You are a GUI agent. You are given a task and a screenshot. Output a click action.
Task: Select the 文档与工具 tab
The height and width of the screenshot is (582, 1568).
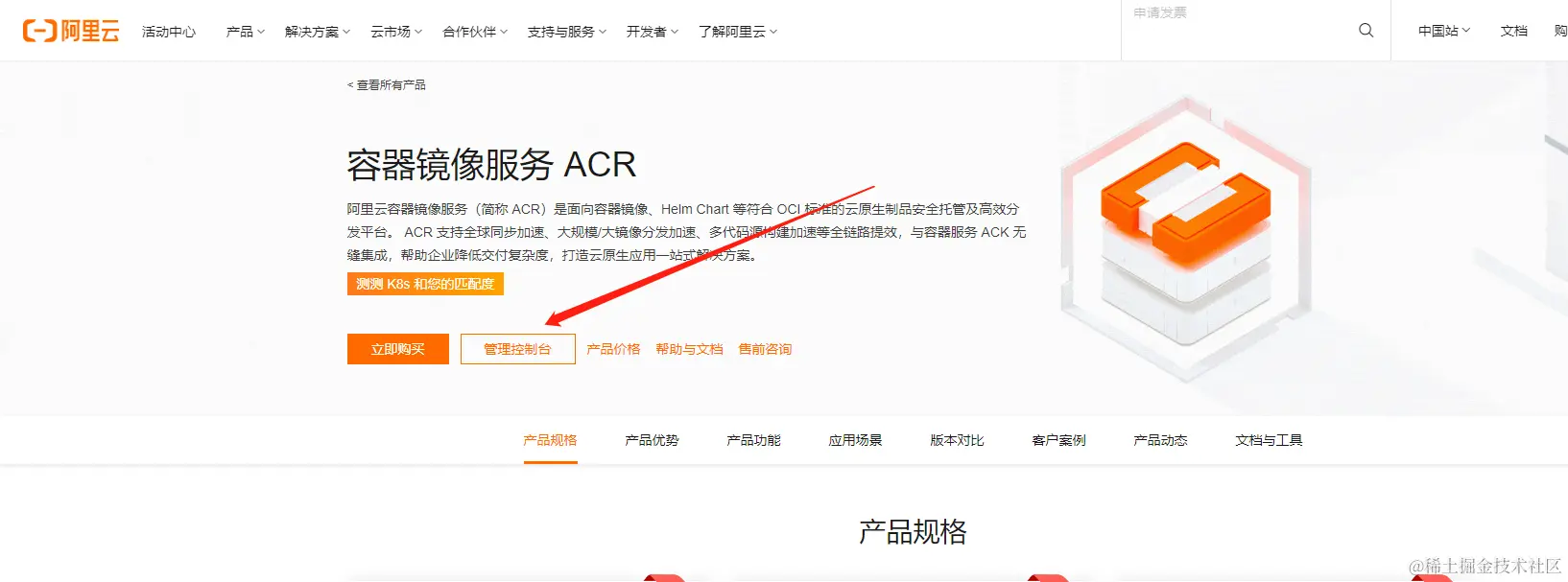click(1269, 440)
